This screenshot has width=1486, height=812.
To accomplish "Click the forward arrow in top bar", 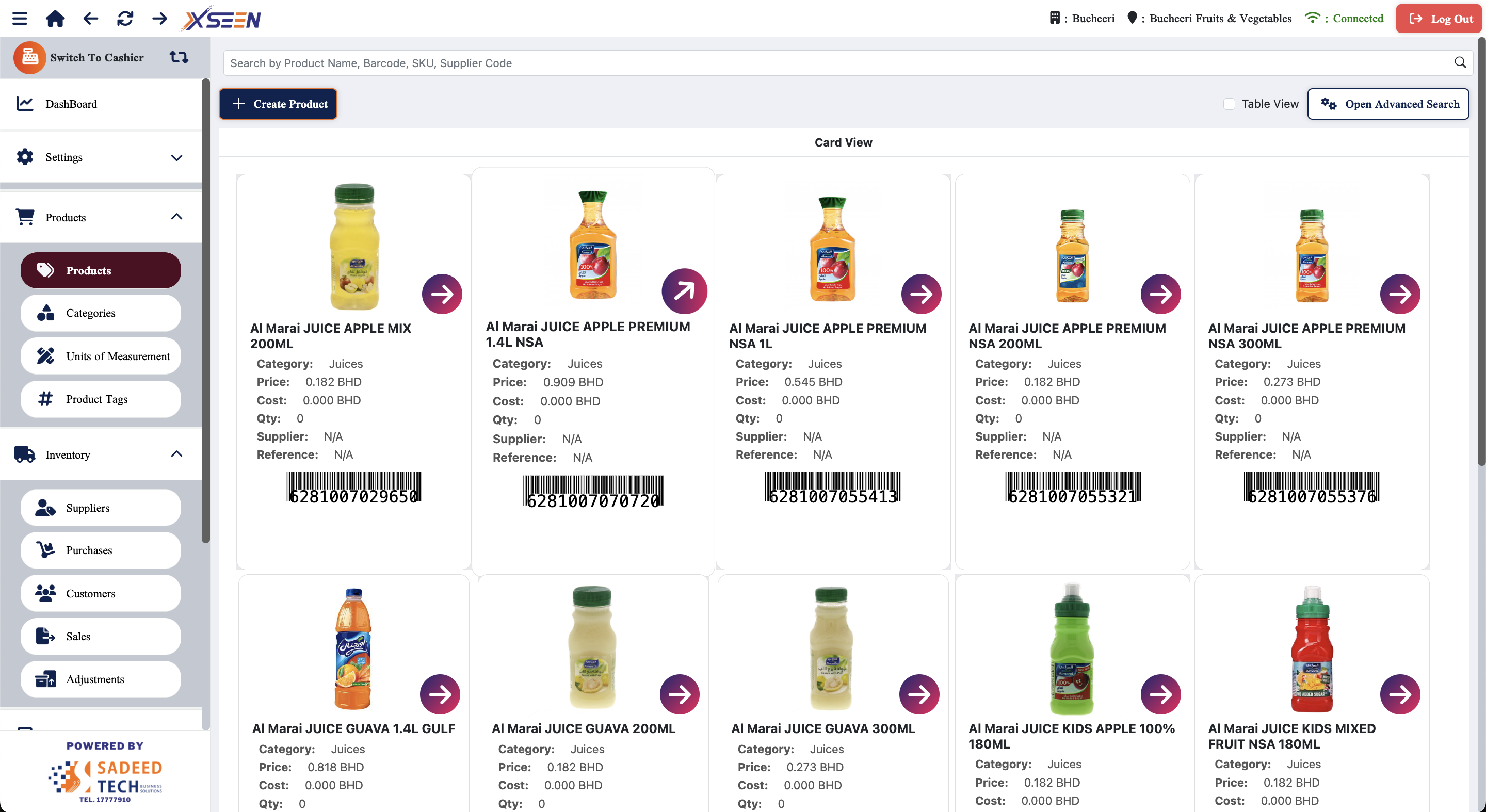I will tap(160, 19).
